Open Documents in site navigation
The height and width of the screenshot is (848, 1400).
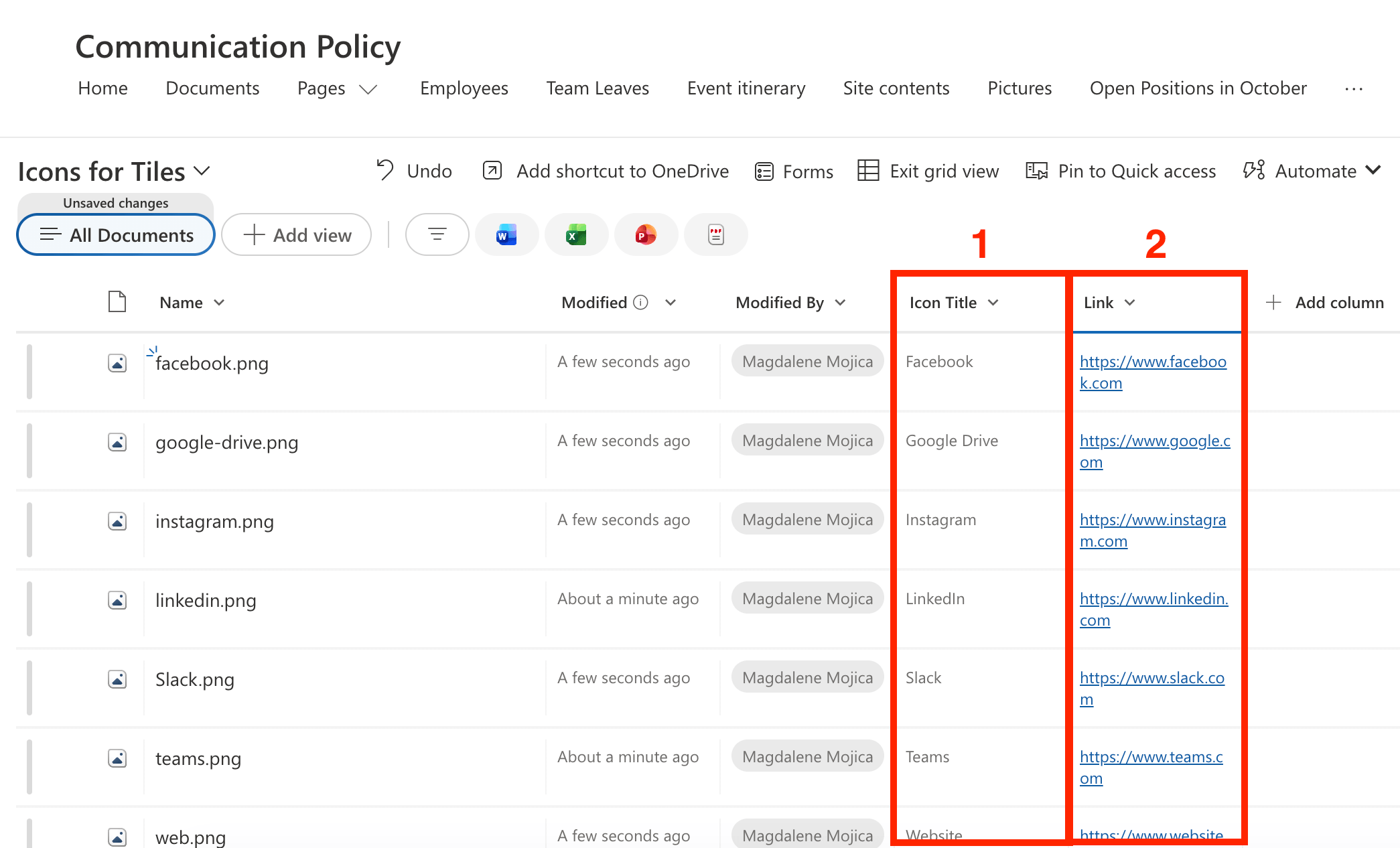212,88
